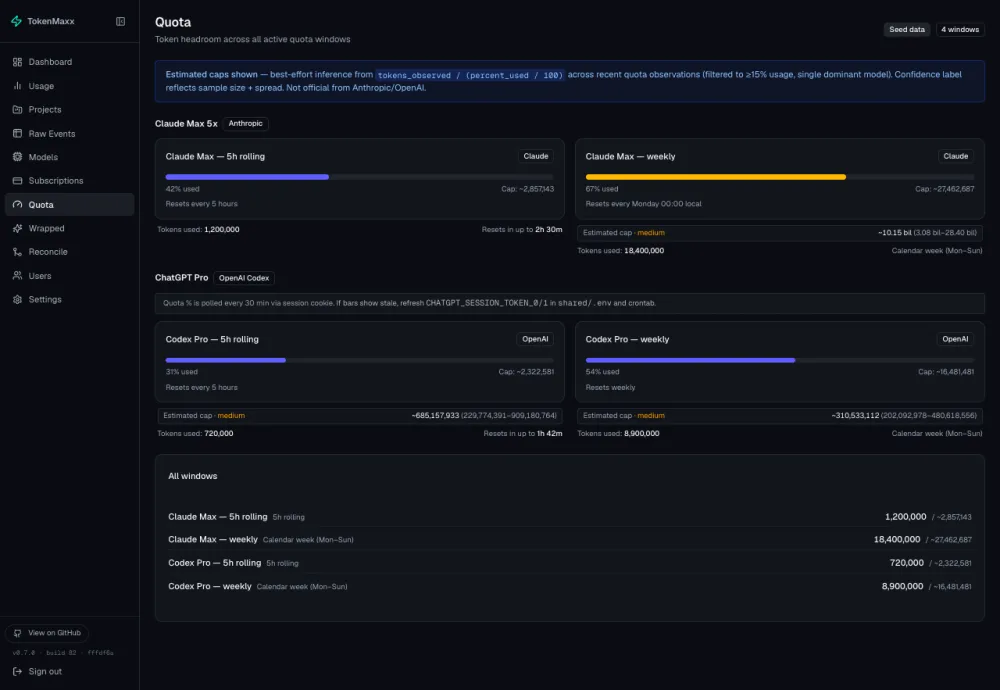1000x690 pixels.
Task: Click the Users people icon
Action: pos(17,275)
